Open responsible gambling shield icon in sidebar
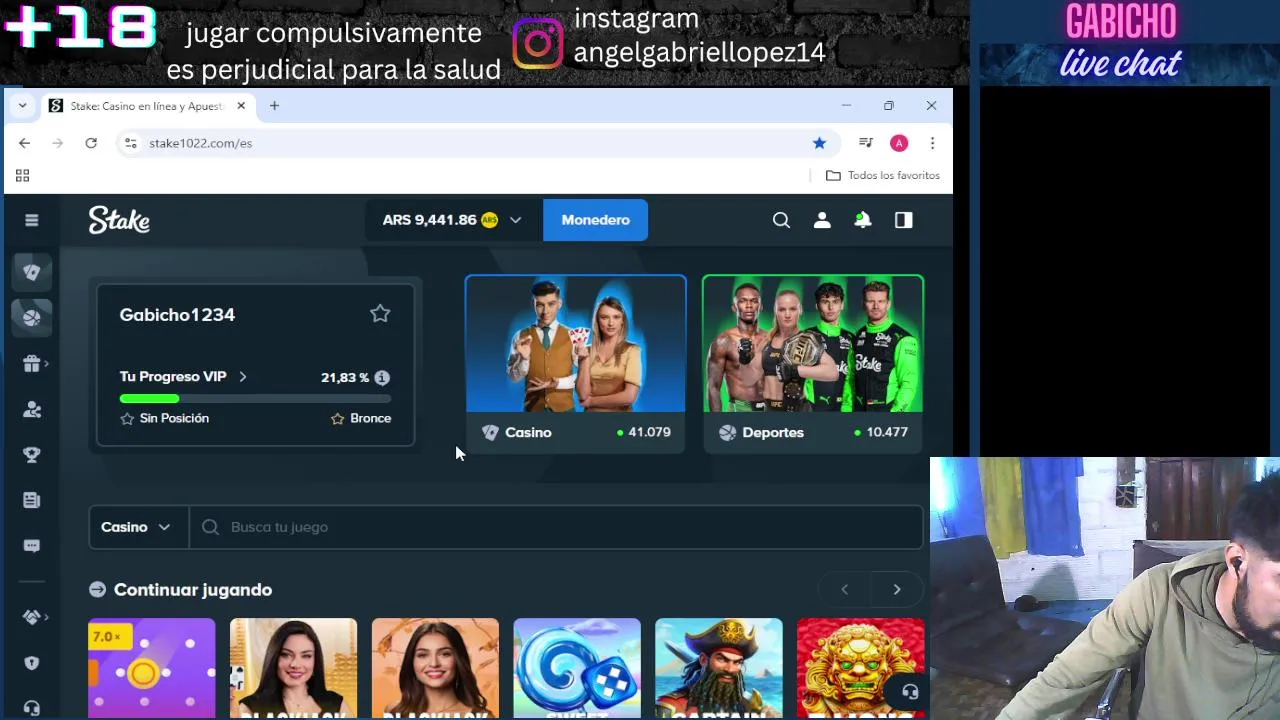 pyautogui.click(x=32, y=663)
